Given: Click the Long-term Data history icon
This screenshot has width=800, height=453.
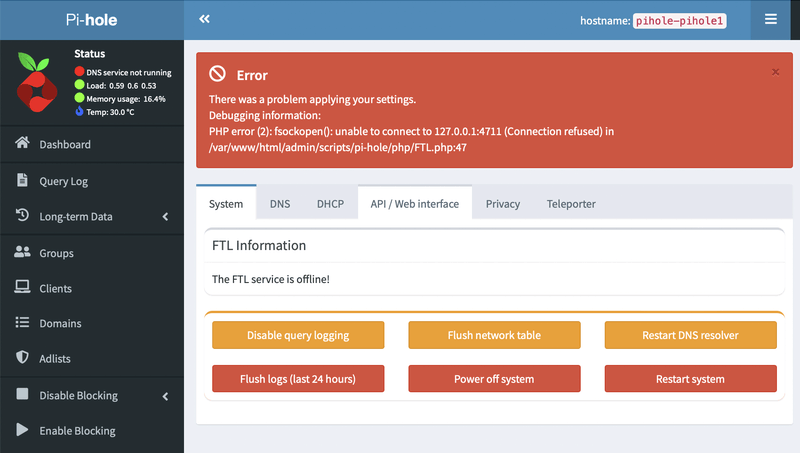Looking at the screenshot, I should click(22, 215).
